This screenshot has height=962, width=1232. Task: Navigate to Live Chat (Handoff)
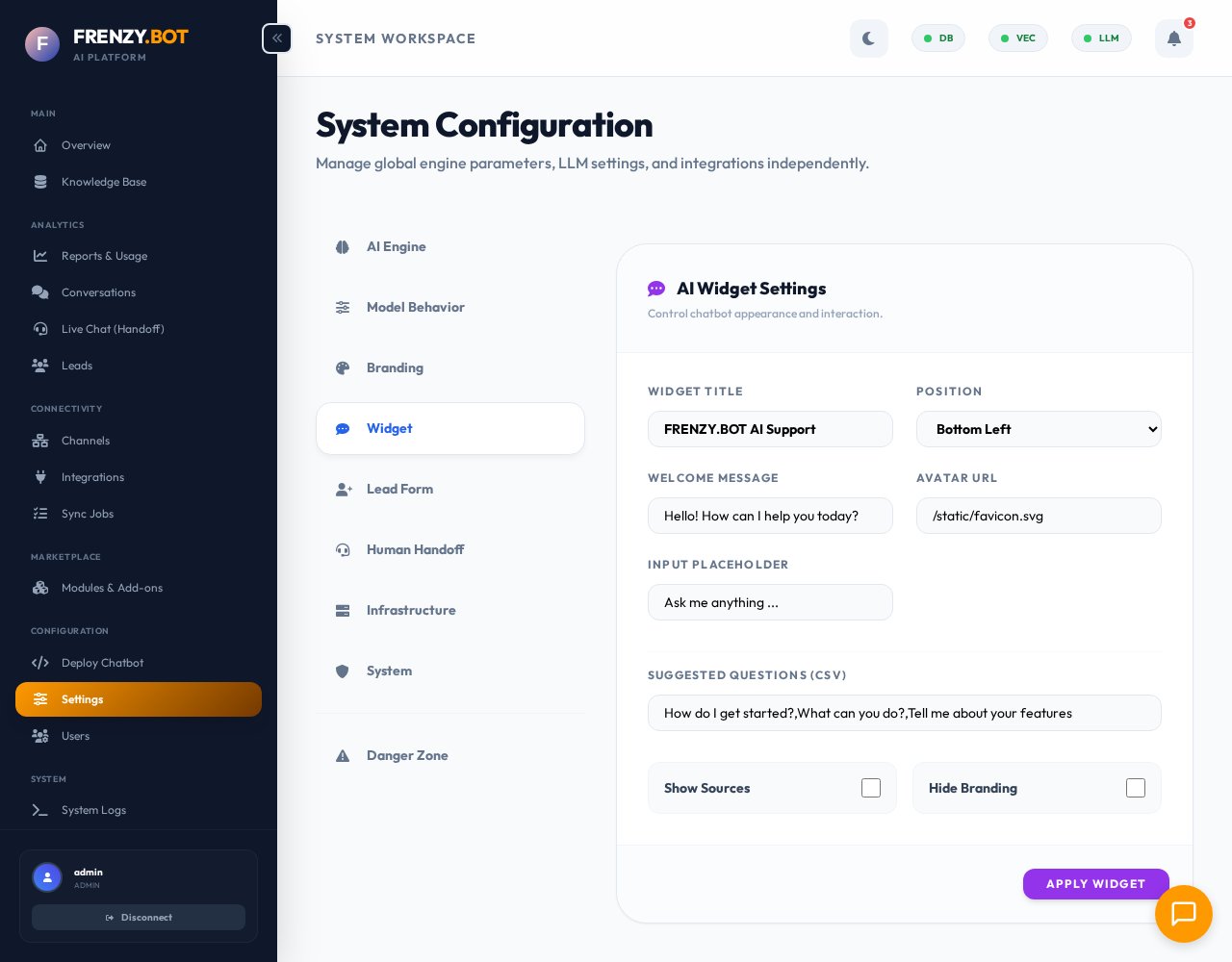113,329
